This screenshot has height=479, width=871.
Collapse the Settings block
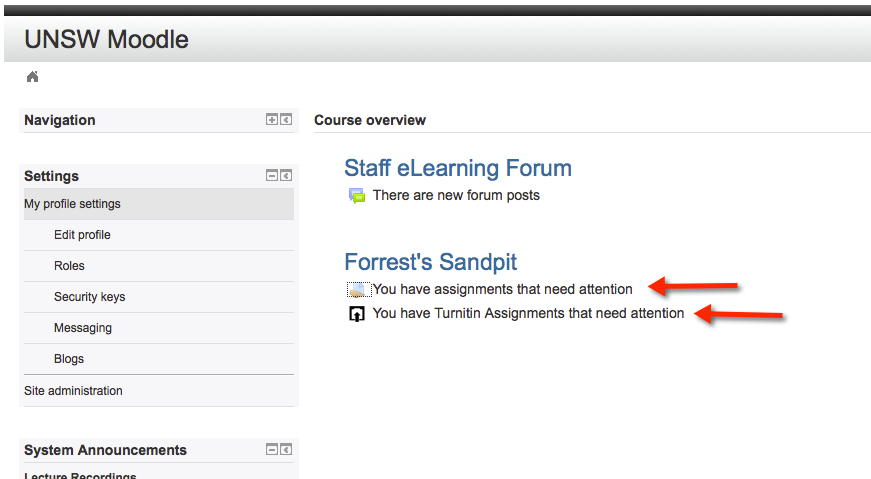[x=272, y=176]
